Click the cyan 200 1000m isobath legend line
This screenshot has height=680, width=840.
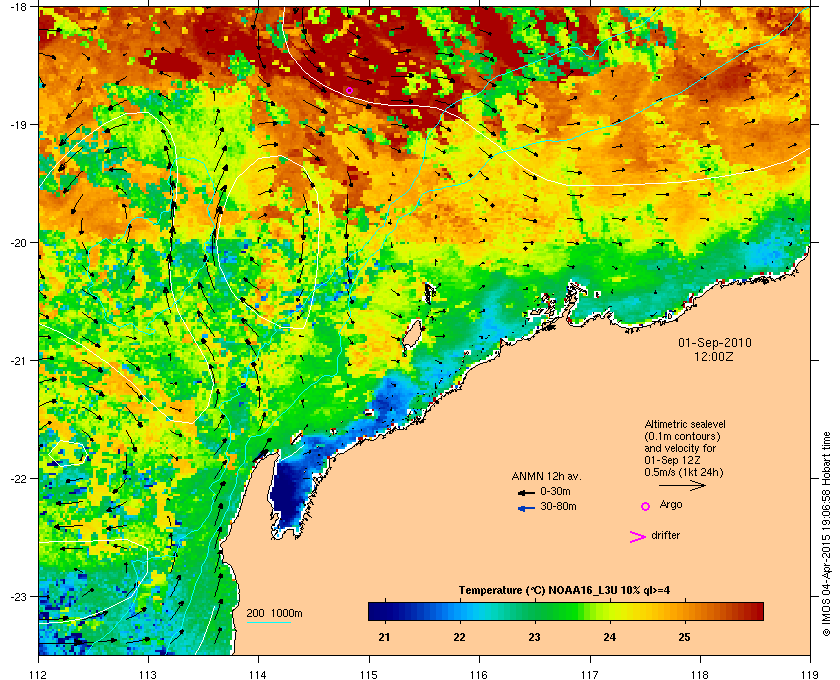tap(268, 622)
